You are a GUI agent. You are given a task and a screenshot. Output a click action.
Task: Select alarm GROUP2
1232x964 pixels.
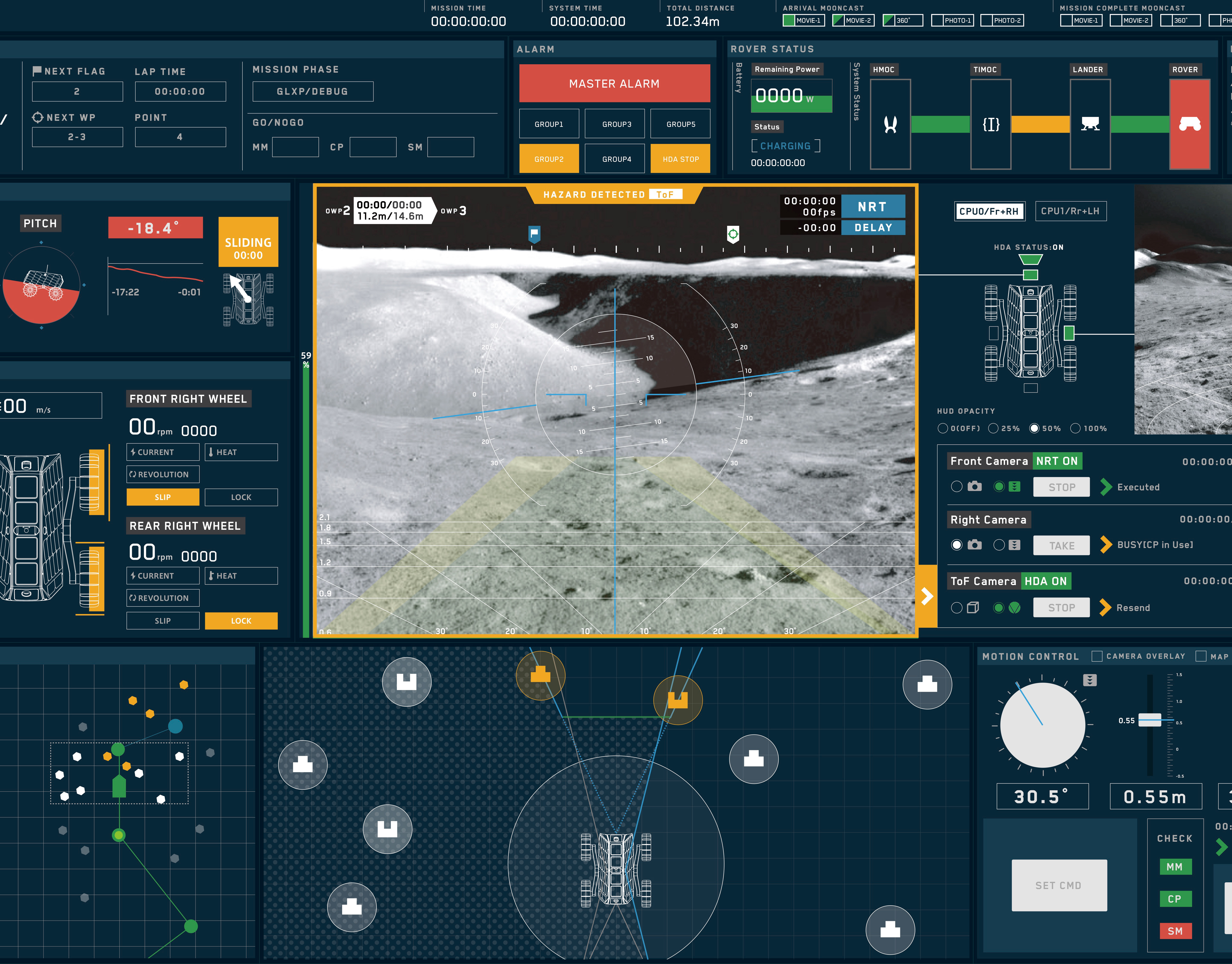[549, 159]
